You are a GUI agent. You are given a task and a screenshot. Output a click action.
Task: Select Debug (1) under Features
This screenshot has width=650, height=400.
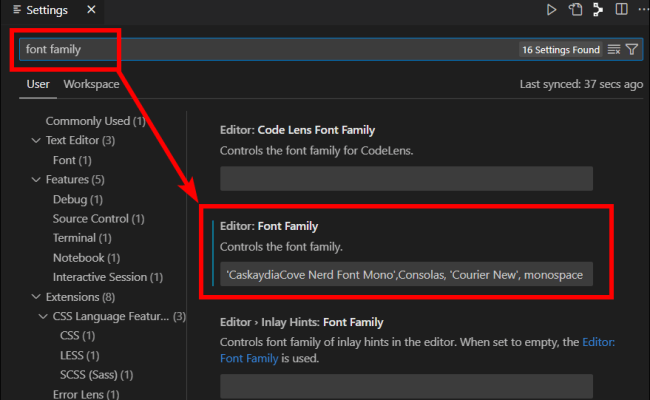[x=78, y=199]
